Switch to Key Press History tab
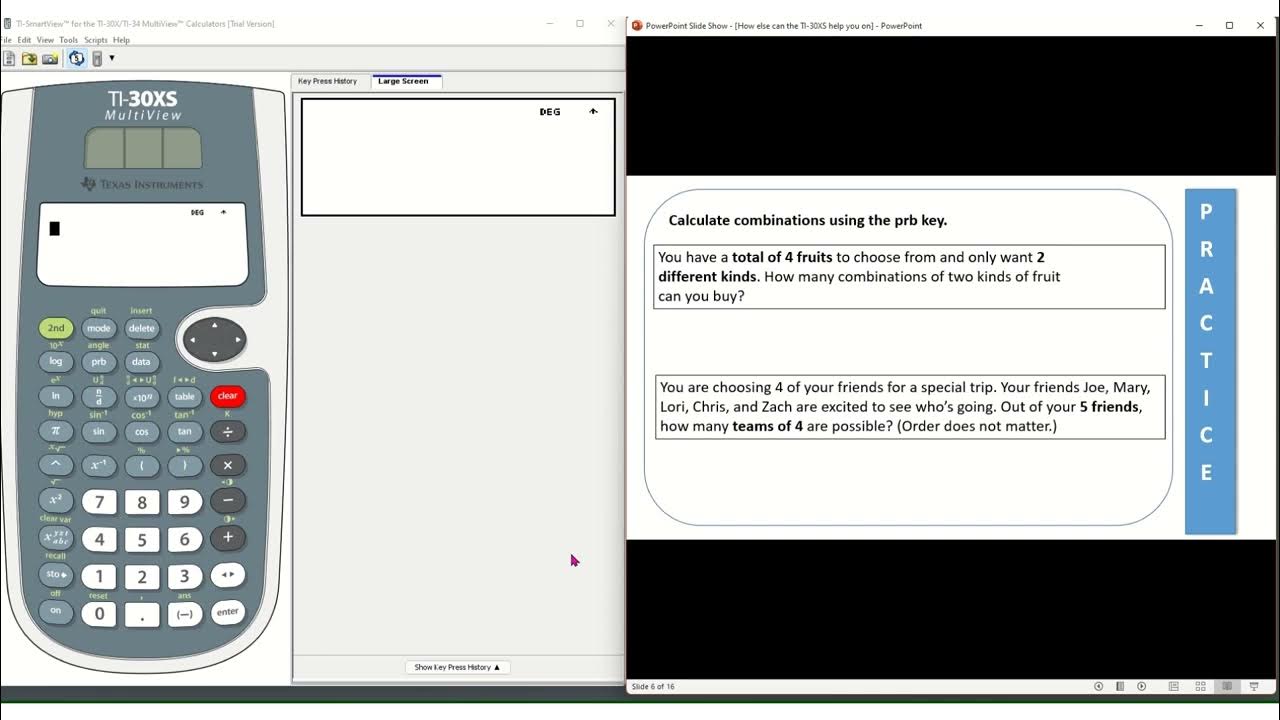Screen dimensions: 1280x720 click(328, 81)
